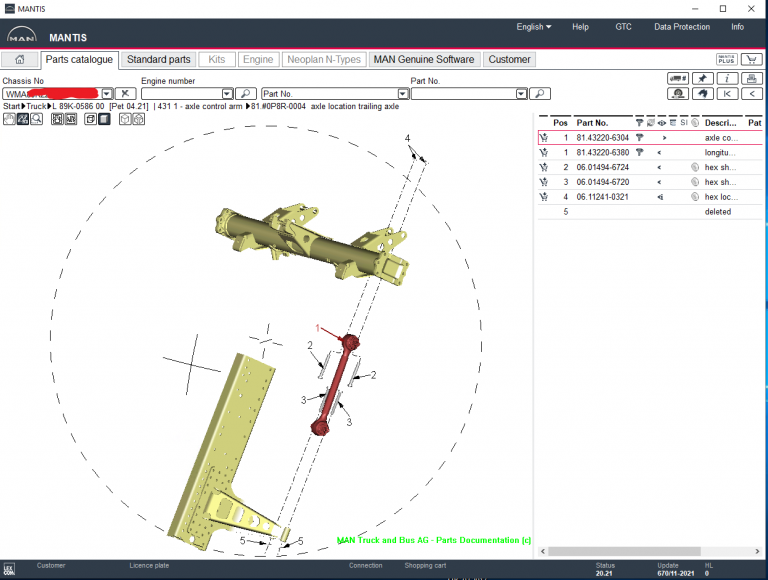Open the shopping cart icon at top right
768x580 pixels.
click(x=751, y=60)
